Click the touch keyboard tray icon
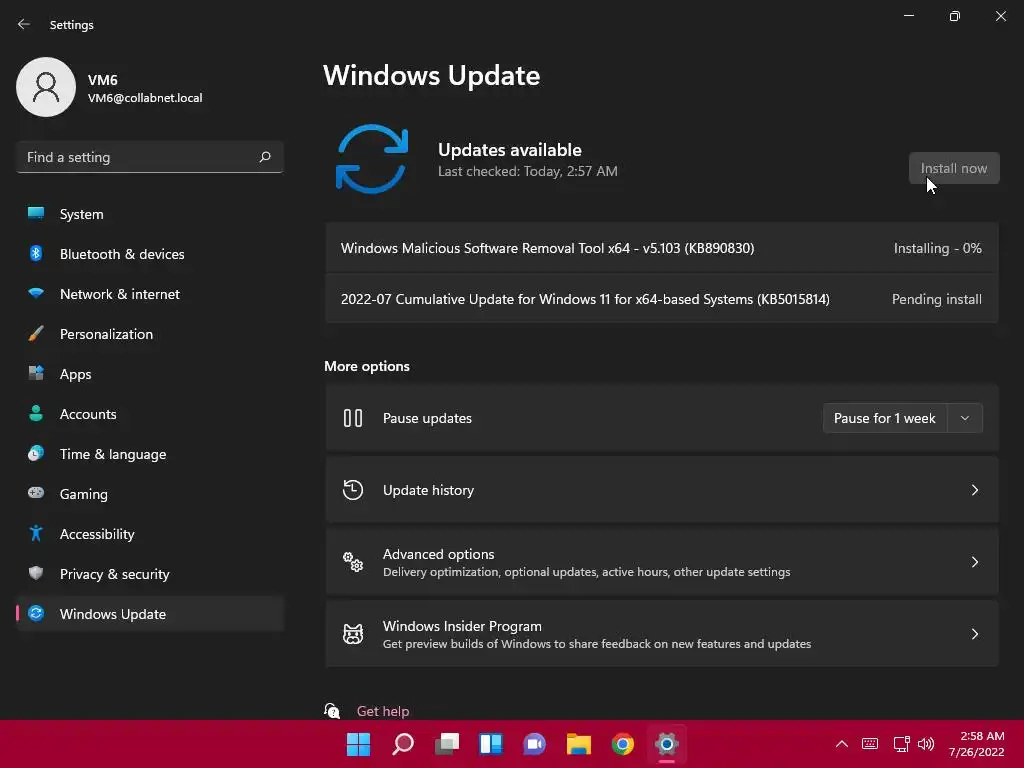 870,744
